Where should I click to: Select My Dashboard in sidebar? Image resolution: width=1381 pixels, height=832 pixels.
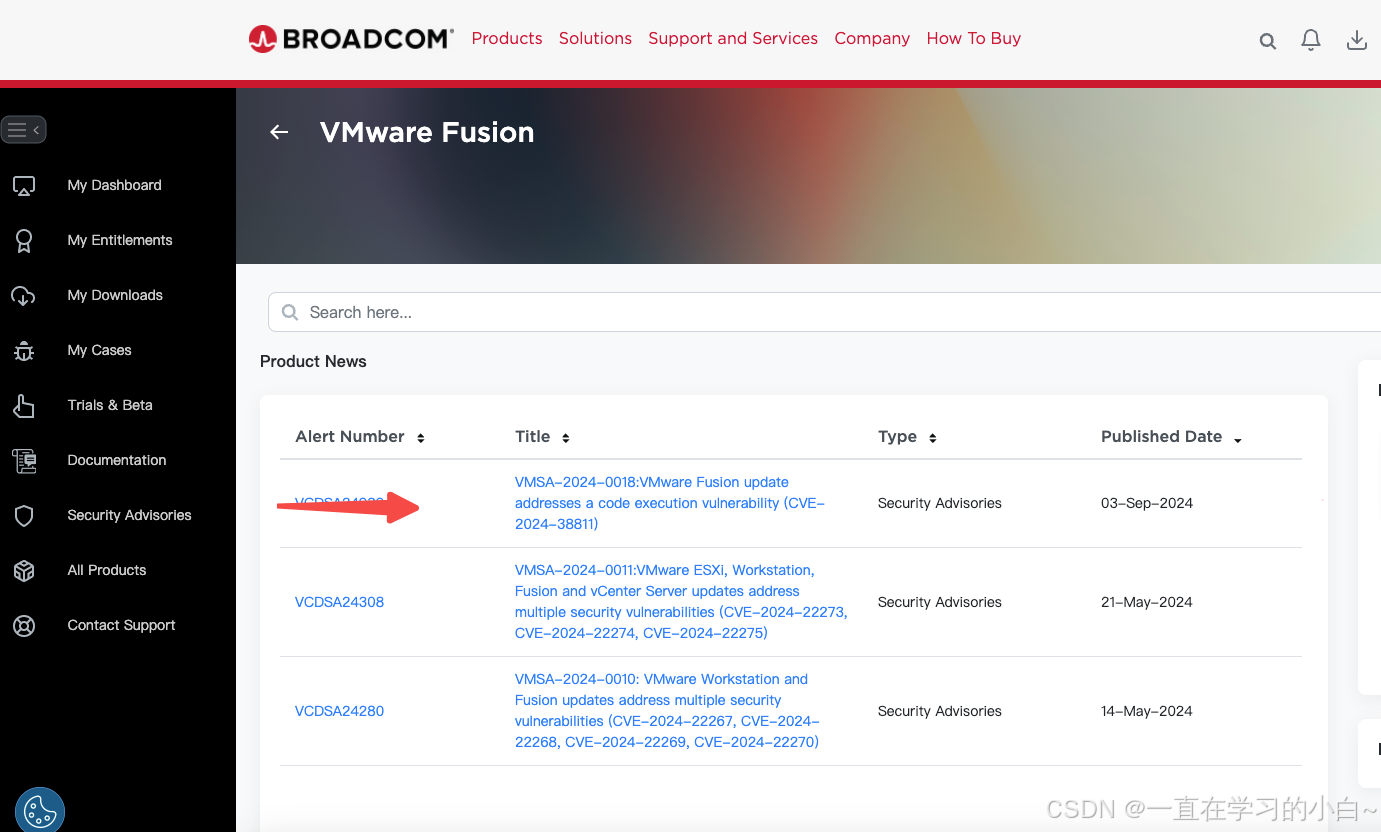[x=114, y=185]
